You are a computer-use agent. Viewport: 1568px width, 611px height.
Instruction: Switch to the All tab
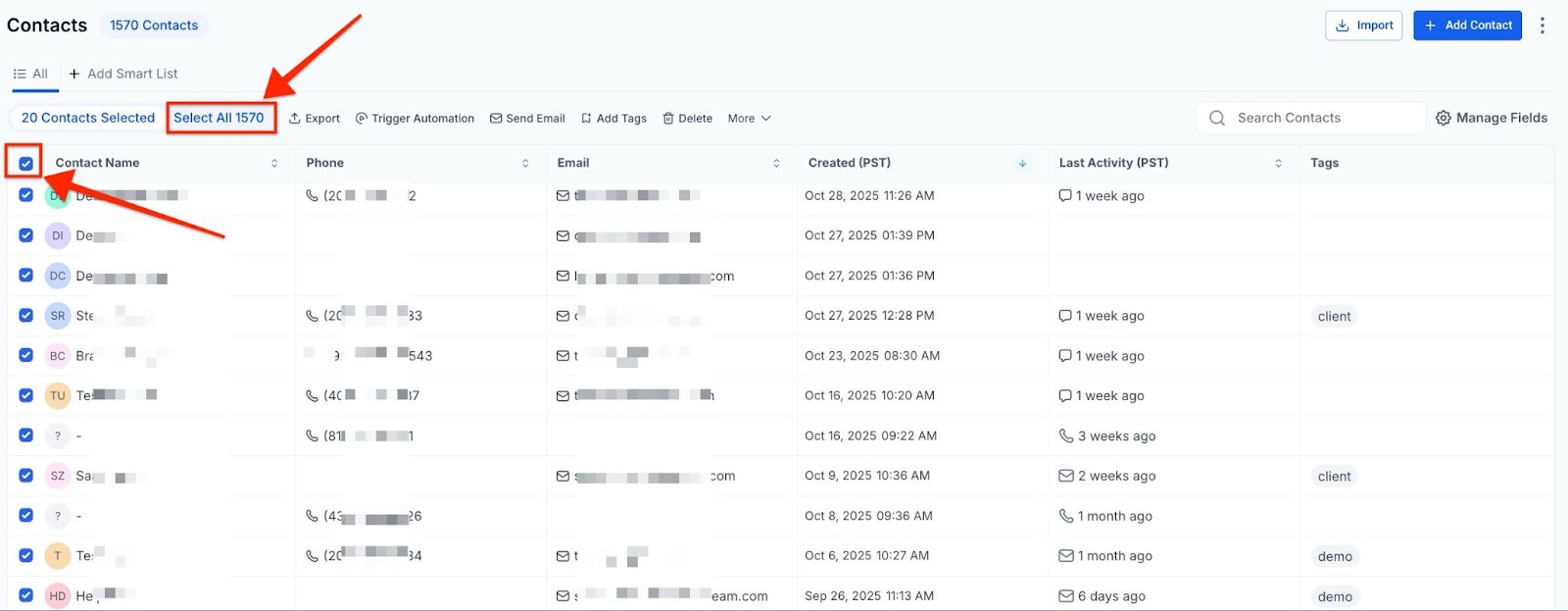30,74
